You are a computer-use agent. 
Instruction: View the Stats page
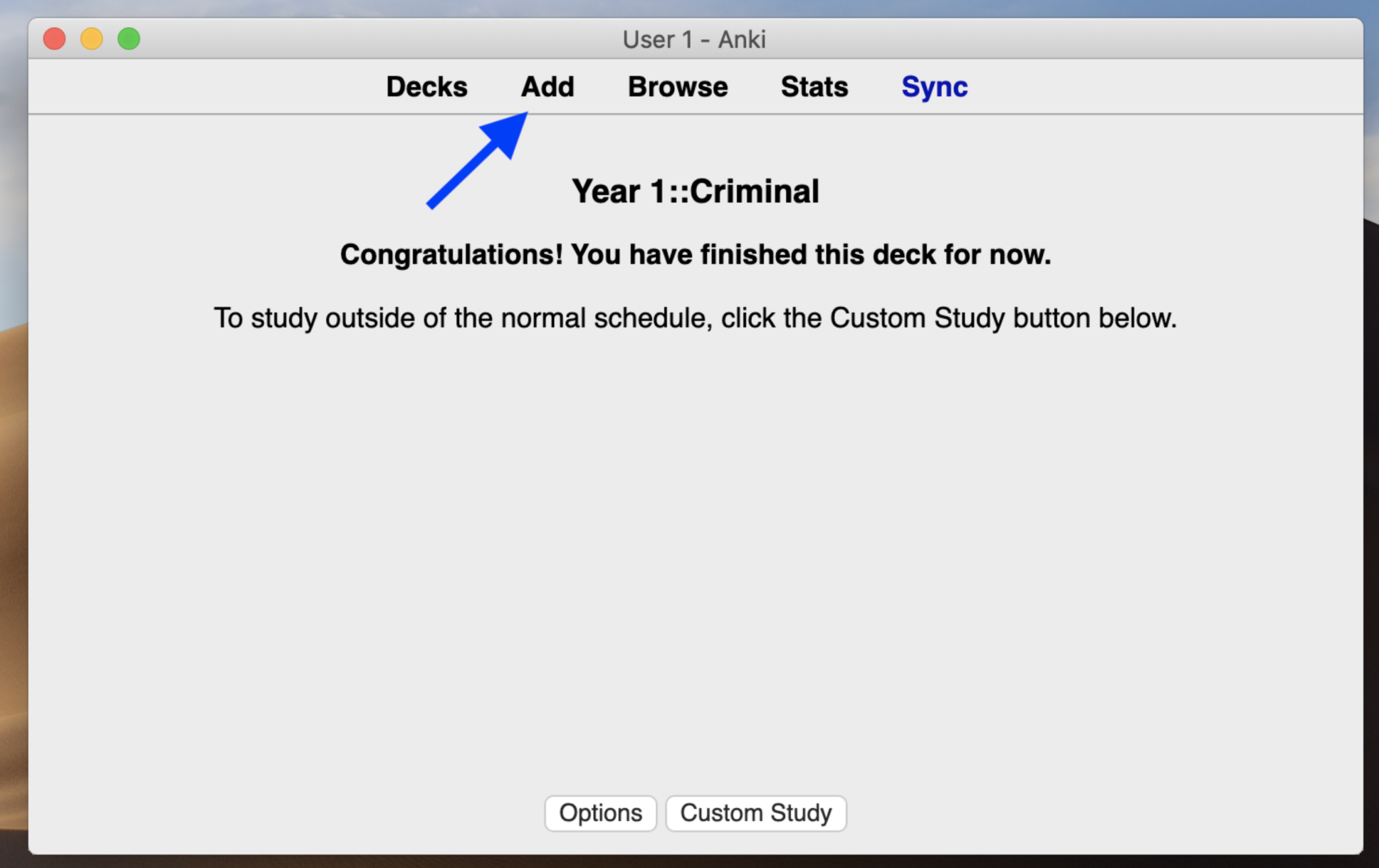[x=814, y=87]
